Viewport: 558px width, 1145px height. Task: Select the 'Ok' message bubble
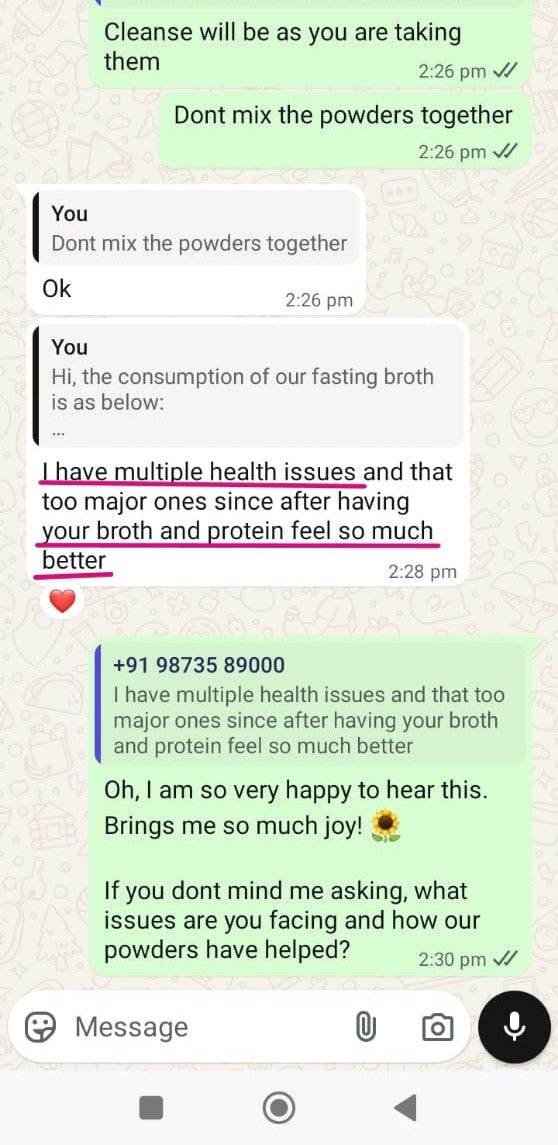190,250
